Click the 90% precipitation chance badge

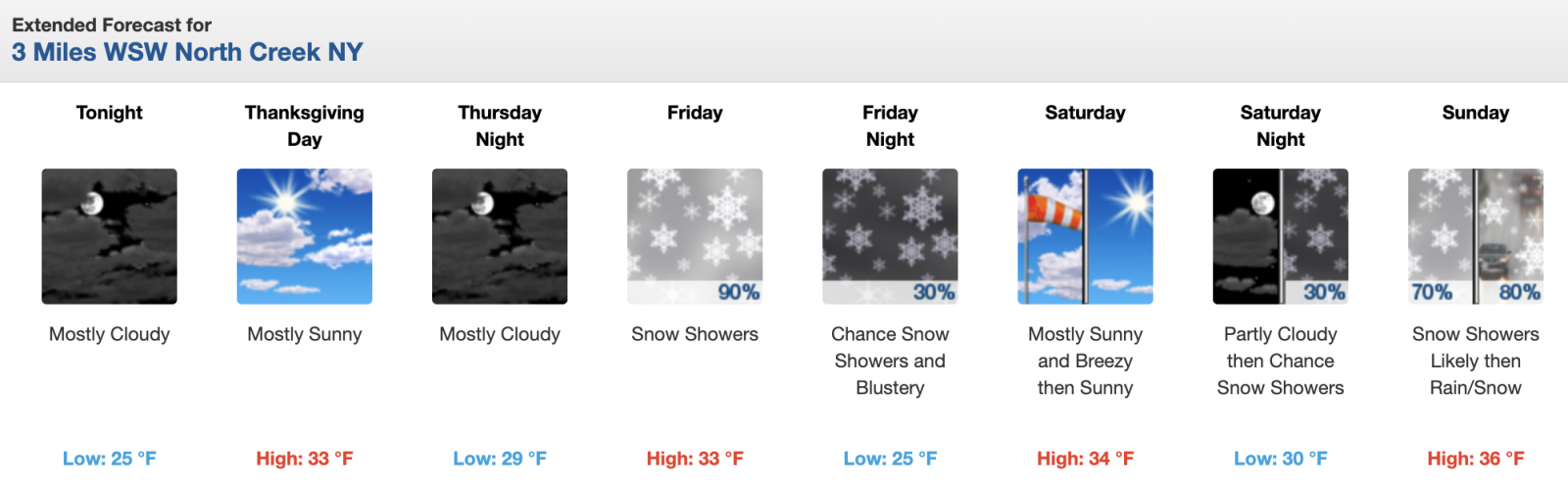[x=738, y=292]
